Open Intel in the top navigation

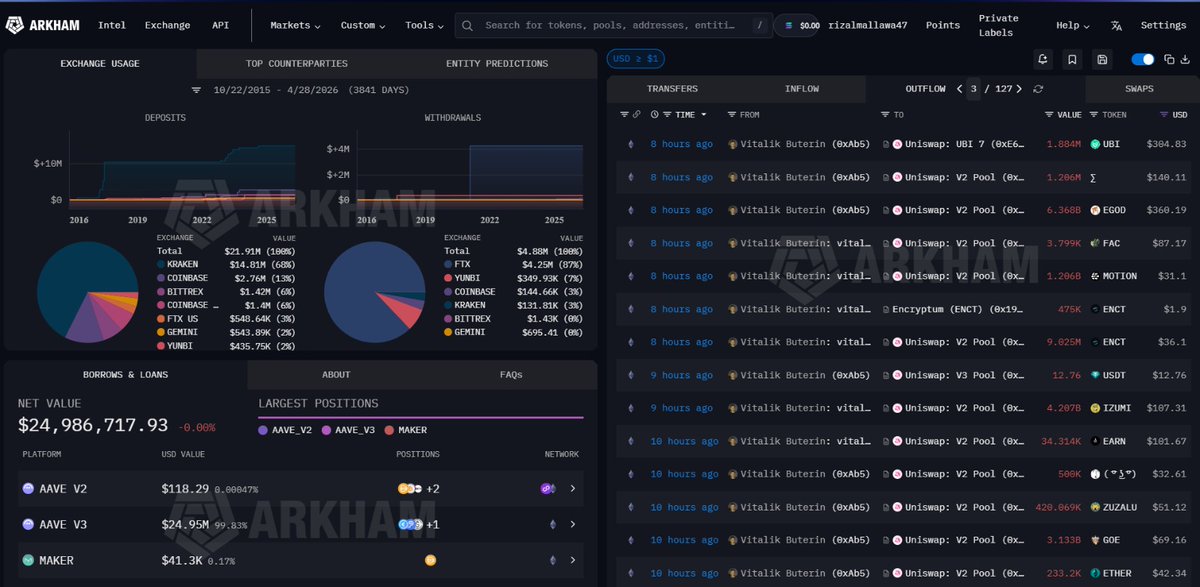(x=112, y=25)
